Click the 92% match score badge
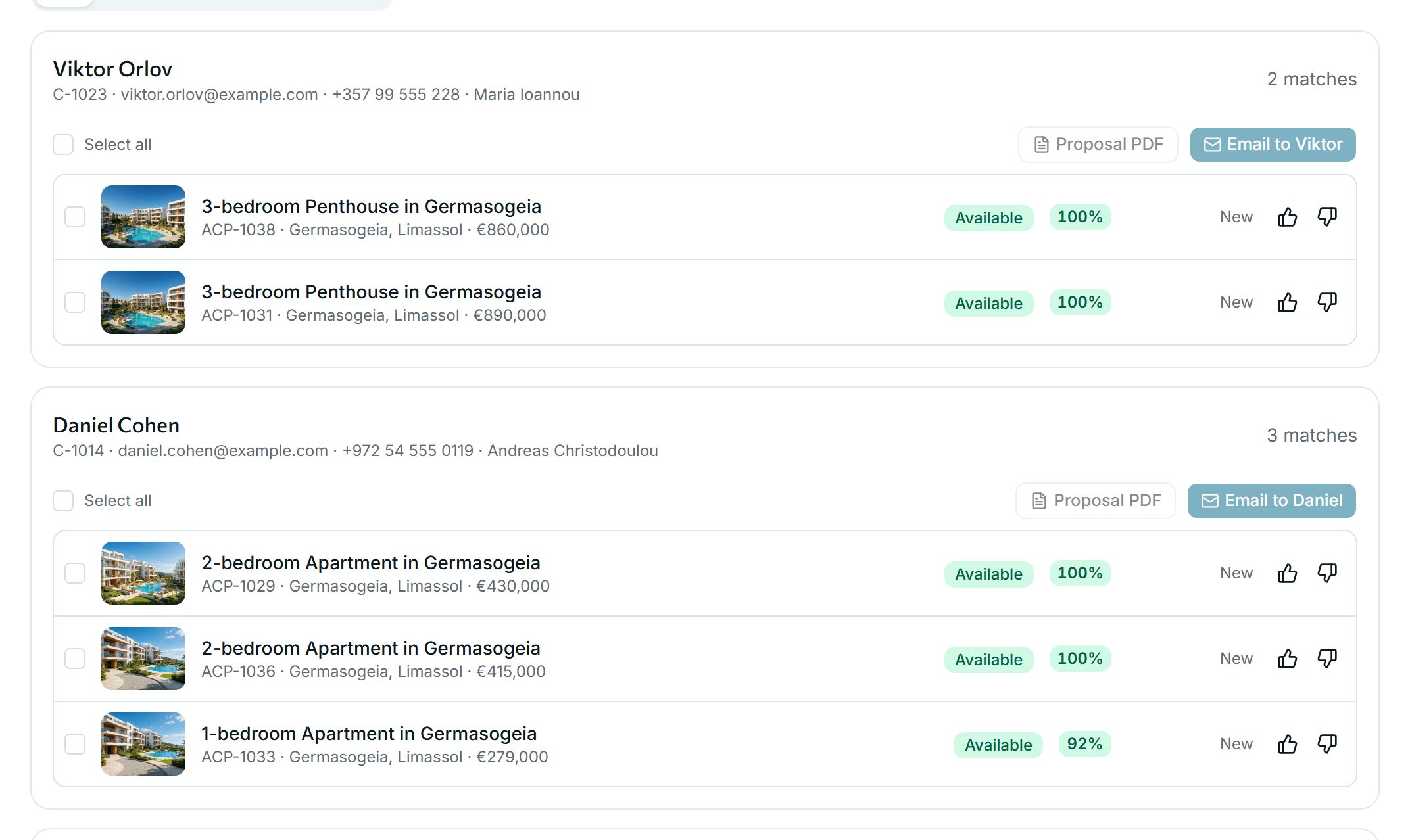Screen dimensions: 1410x840 click(1084, 744)
